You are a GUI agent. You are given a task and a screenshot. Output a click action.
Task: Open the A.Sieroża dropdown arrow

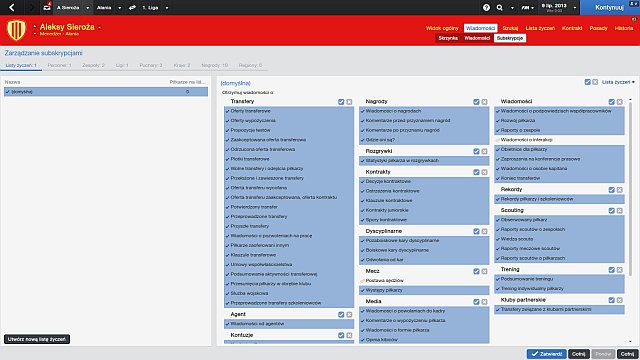point(87,8)
